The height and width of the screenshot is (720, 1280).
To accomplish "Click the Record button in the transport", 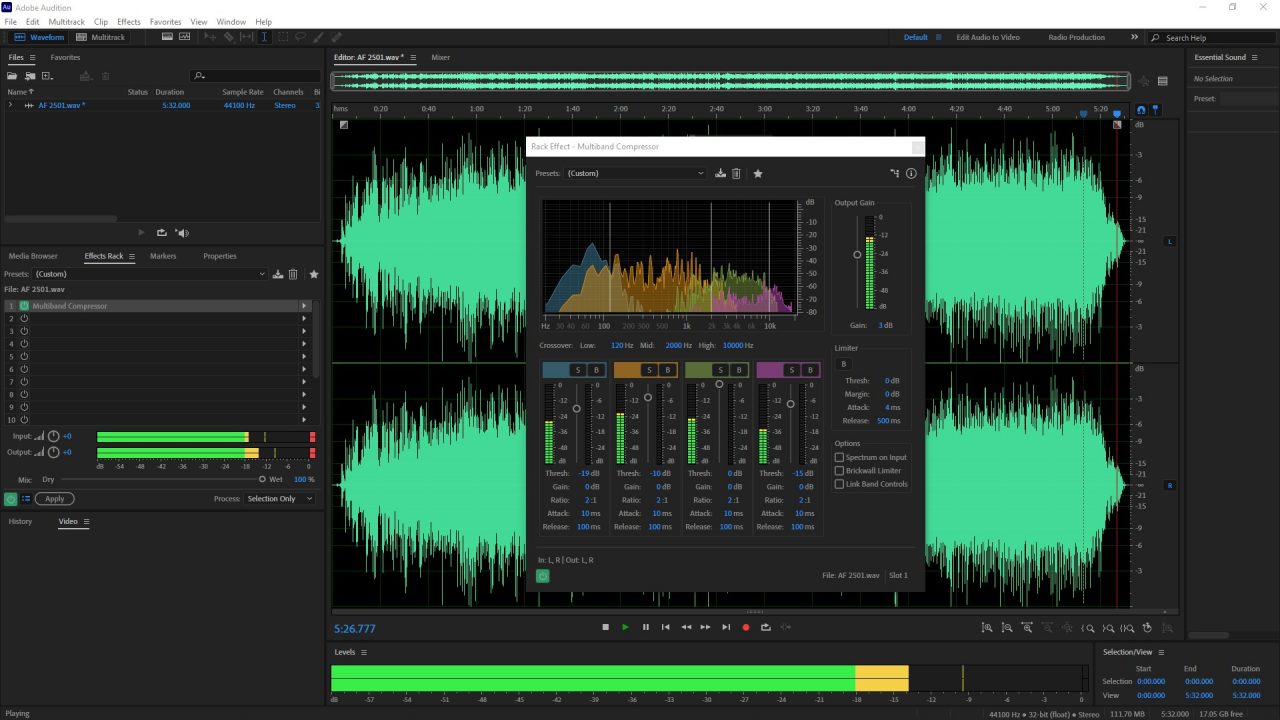I will coord(745,627).
